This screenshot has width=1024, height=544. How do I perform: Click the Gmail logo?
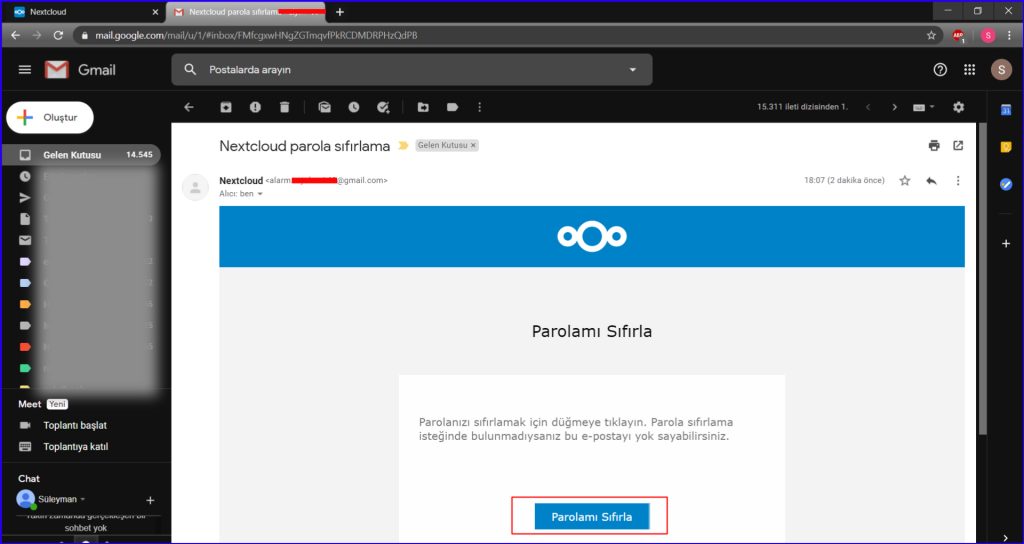point(80,70)
